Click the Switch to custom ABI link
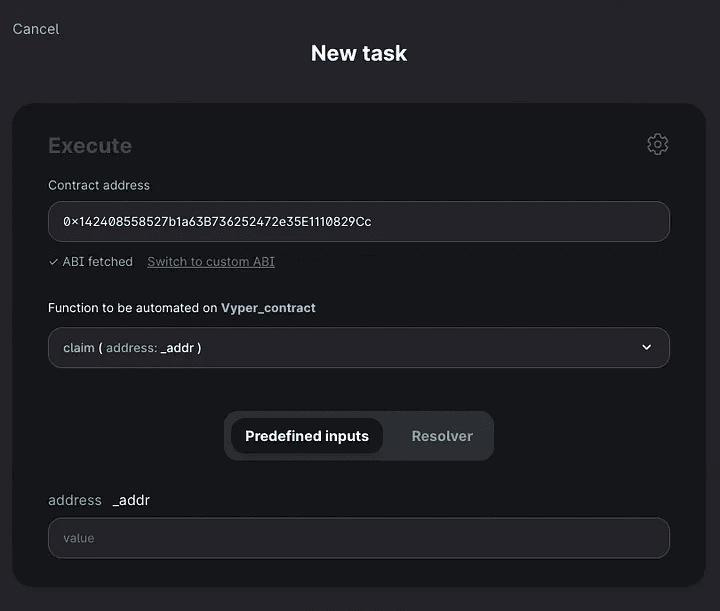 (211, 262)
